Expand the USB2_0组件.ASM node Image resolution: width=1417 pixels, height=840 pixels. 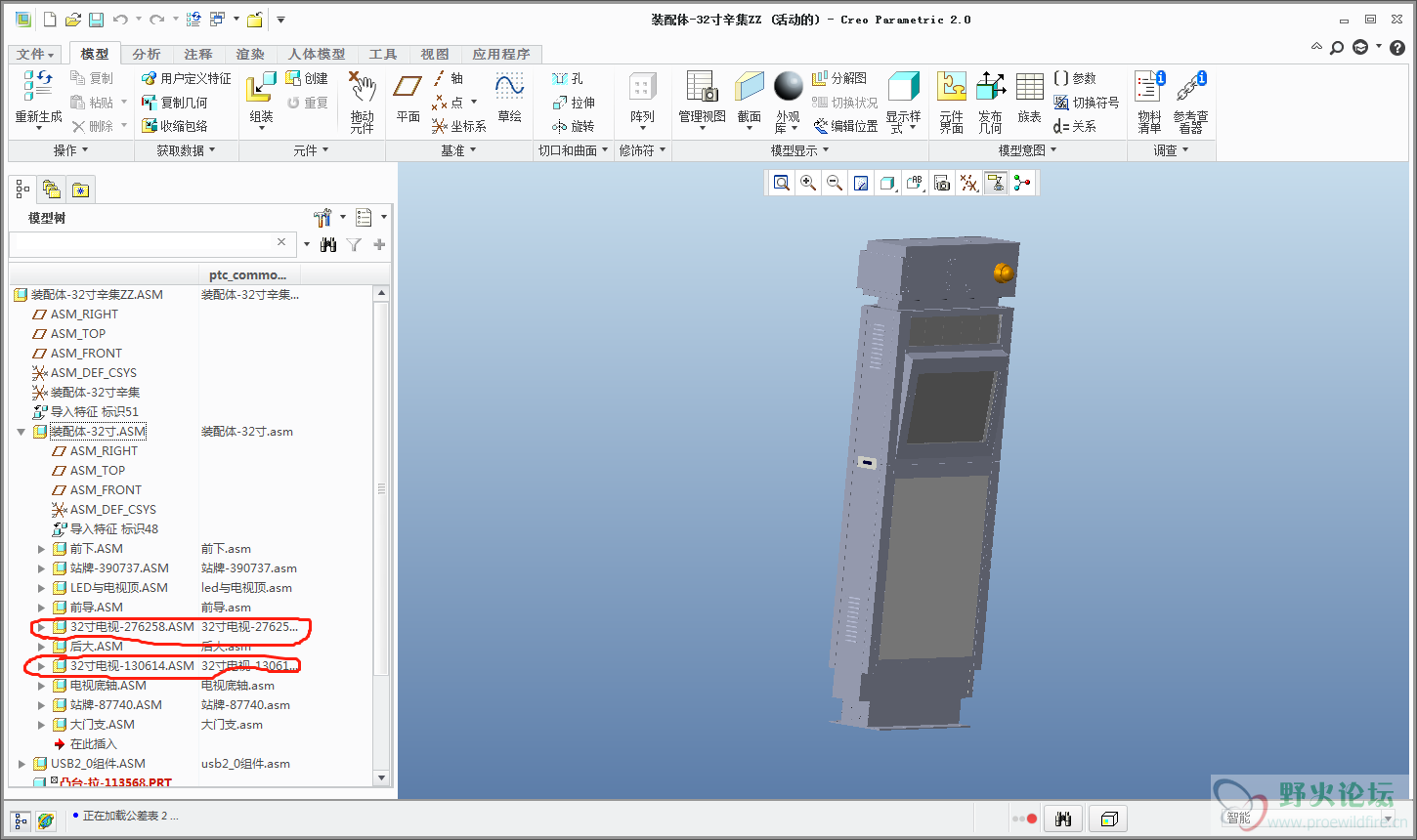pos(21,764)
